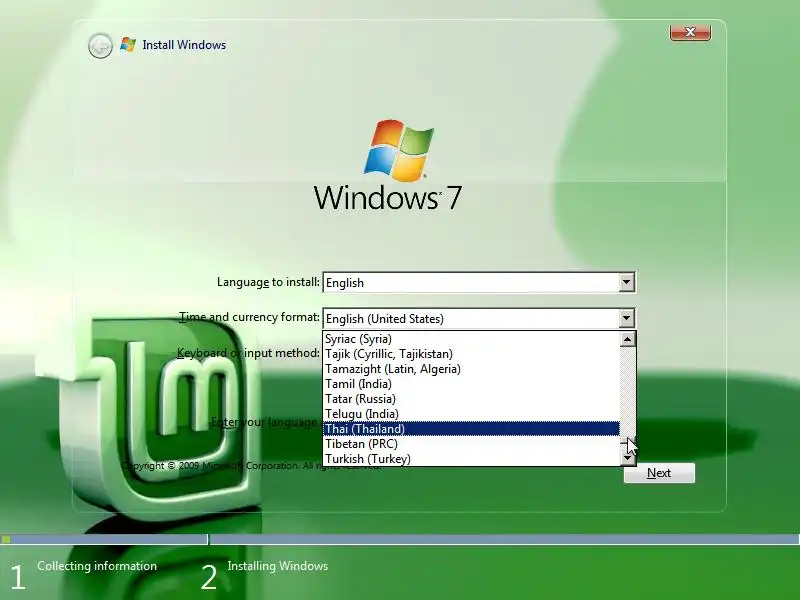Screen dimensions: 800x600
Task: Choose Tatar (Russia) format
Action: click(x=471, y=398)
